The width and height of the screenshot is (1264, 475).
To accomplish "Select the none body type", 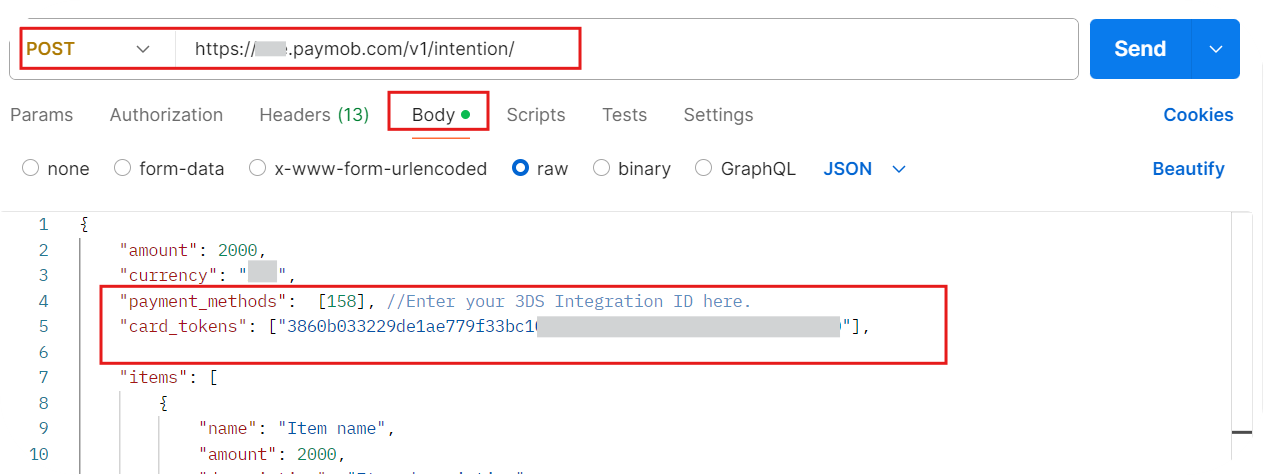I will [31, 169].
